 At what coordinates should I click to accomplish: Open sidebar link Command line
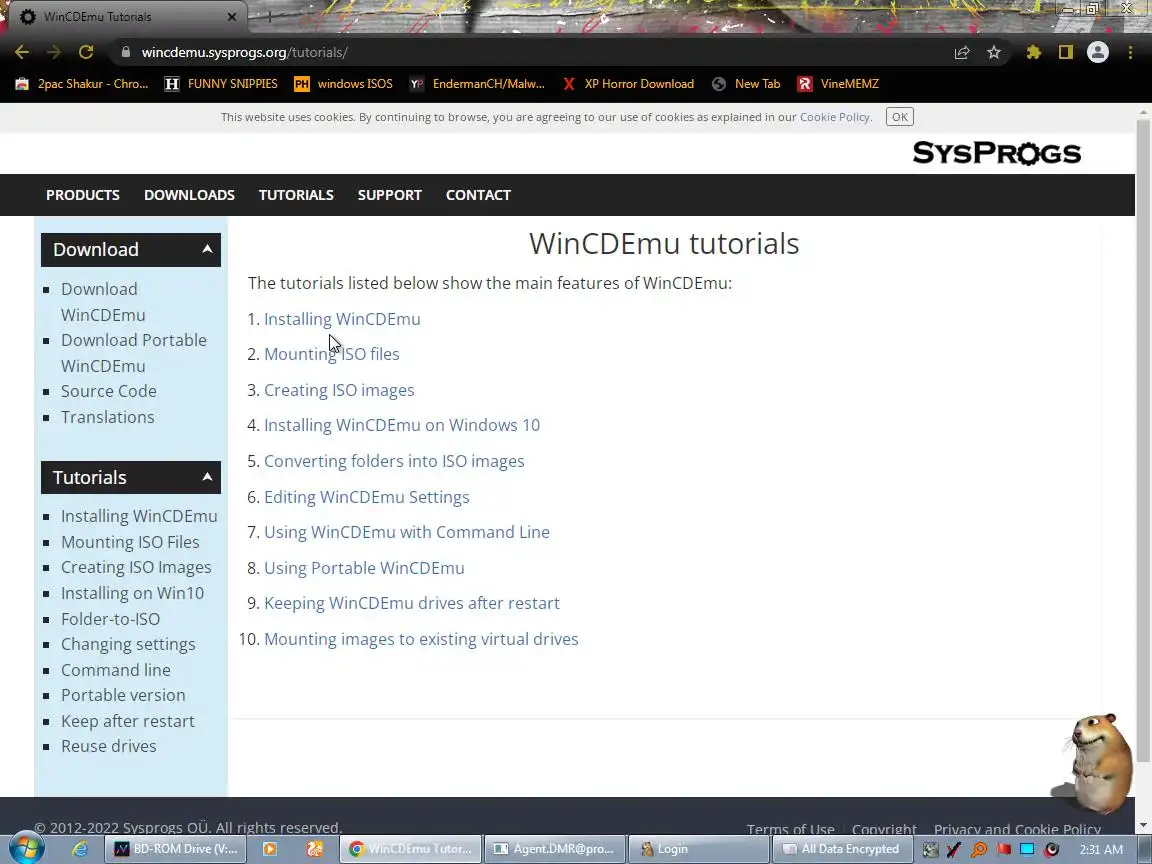[x=115, y=670]
